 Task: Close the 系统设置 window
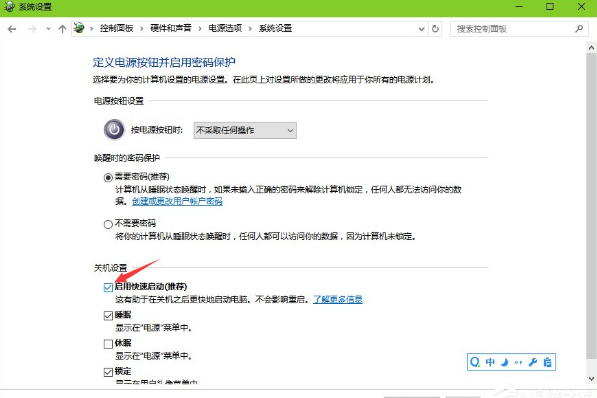tap(581, 6)
